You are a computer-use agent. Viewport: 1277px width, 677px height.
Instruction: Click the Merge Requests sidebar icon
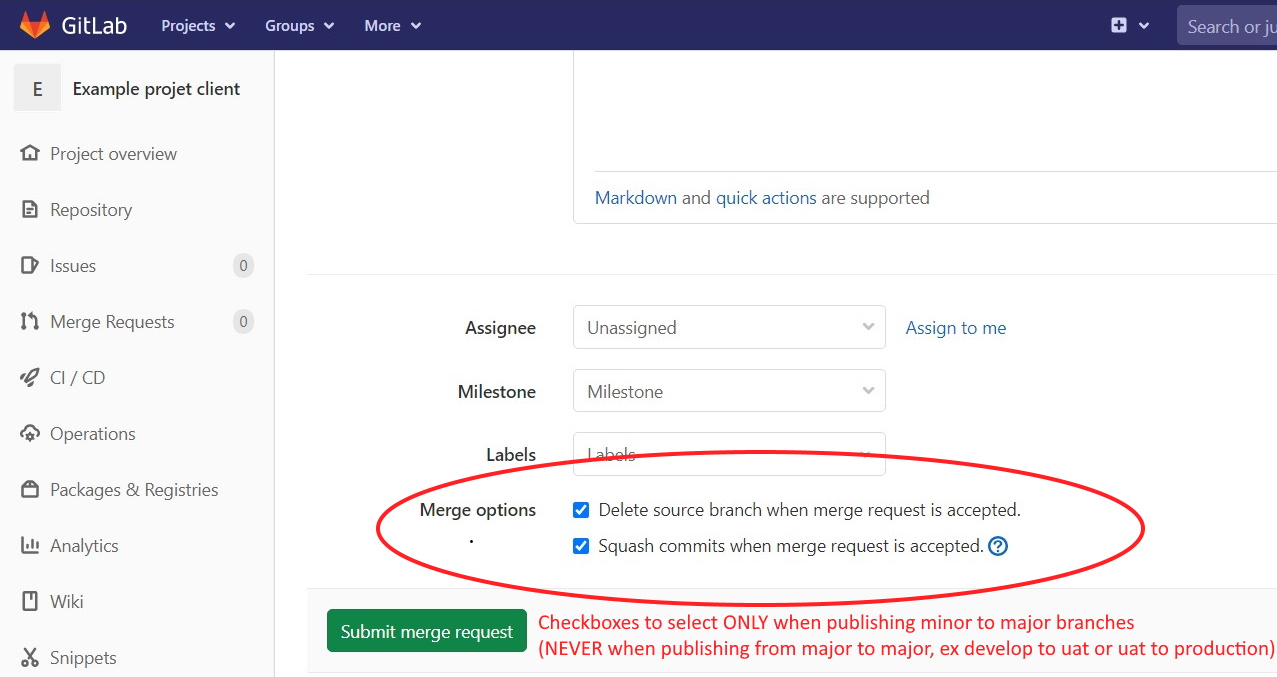click(30, 321)
